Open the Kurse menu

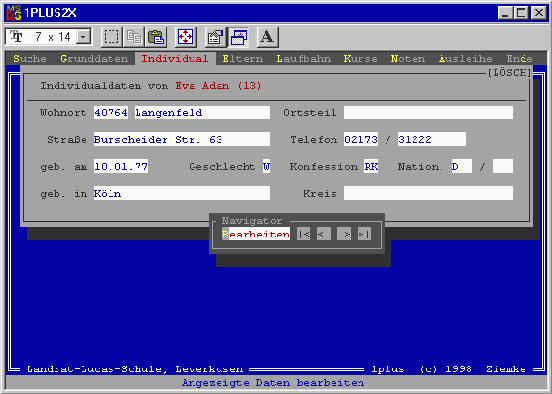point(360,58)
